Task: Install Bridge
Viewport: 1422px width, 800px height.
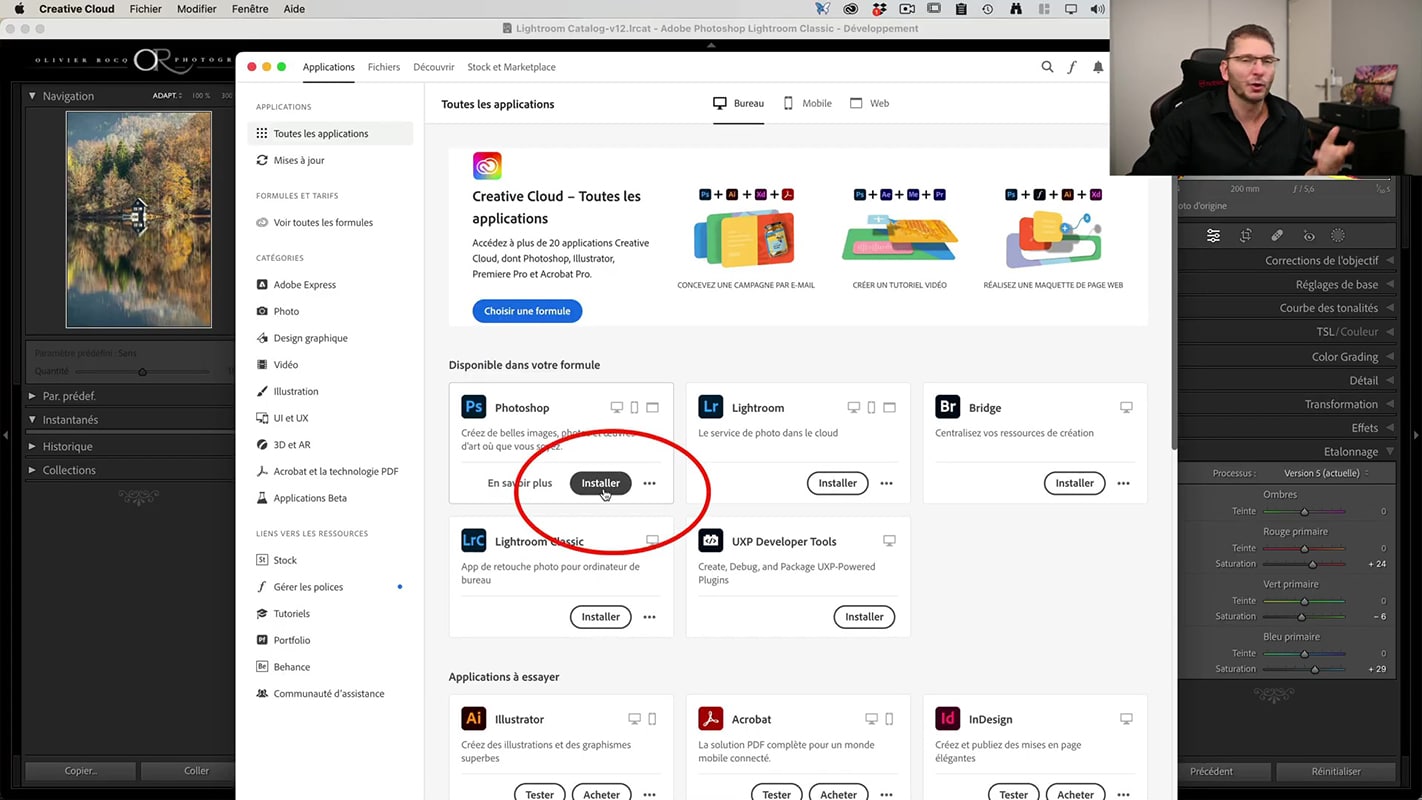Action: (1075, 483)
